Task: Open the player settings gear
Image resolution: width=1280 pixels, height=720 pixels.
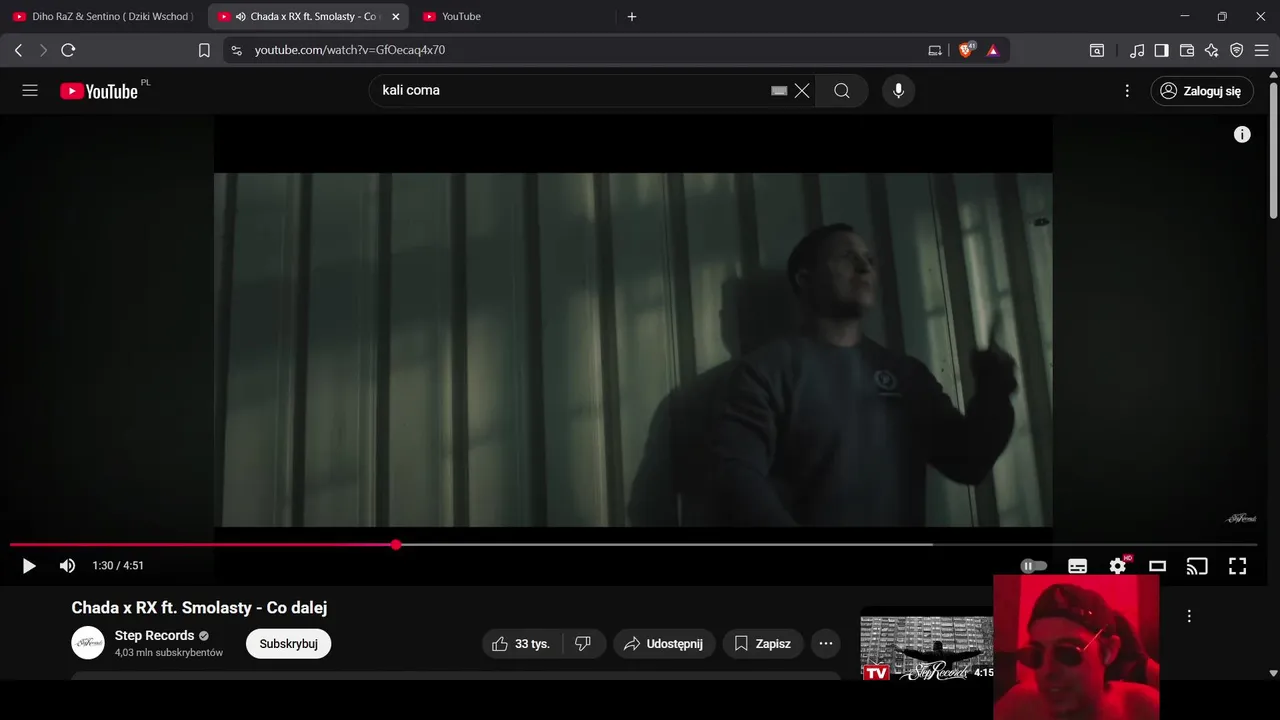Action: click(1118, 566)
